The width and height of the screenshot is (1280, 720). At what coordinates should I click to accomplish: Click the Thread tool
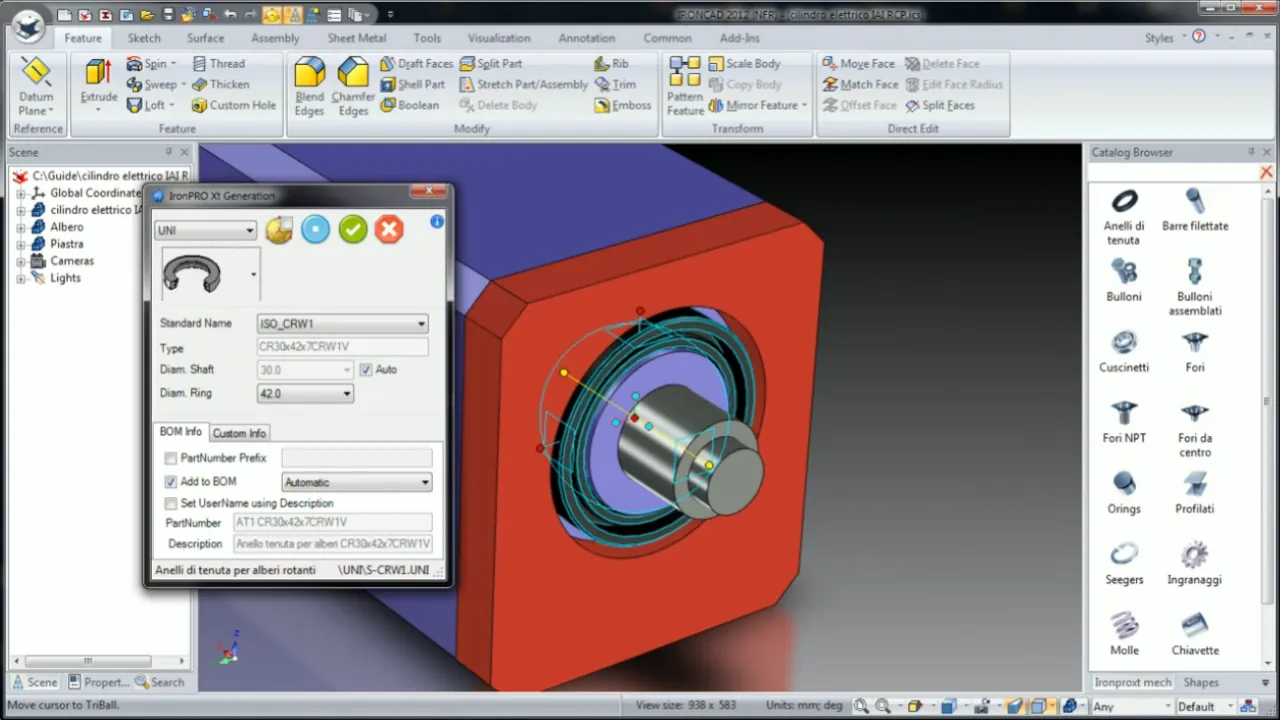pos(218,63)
